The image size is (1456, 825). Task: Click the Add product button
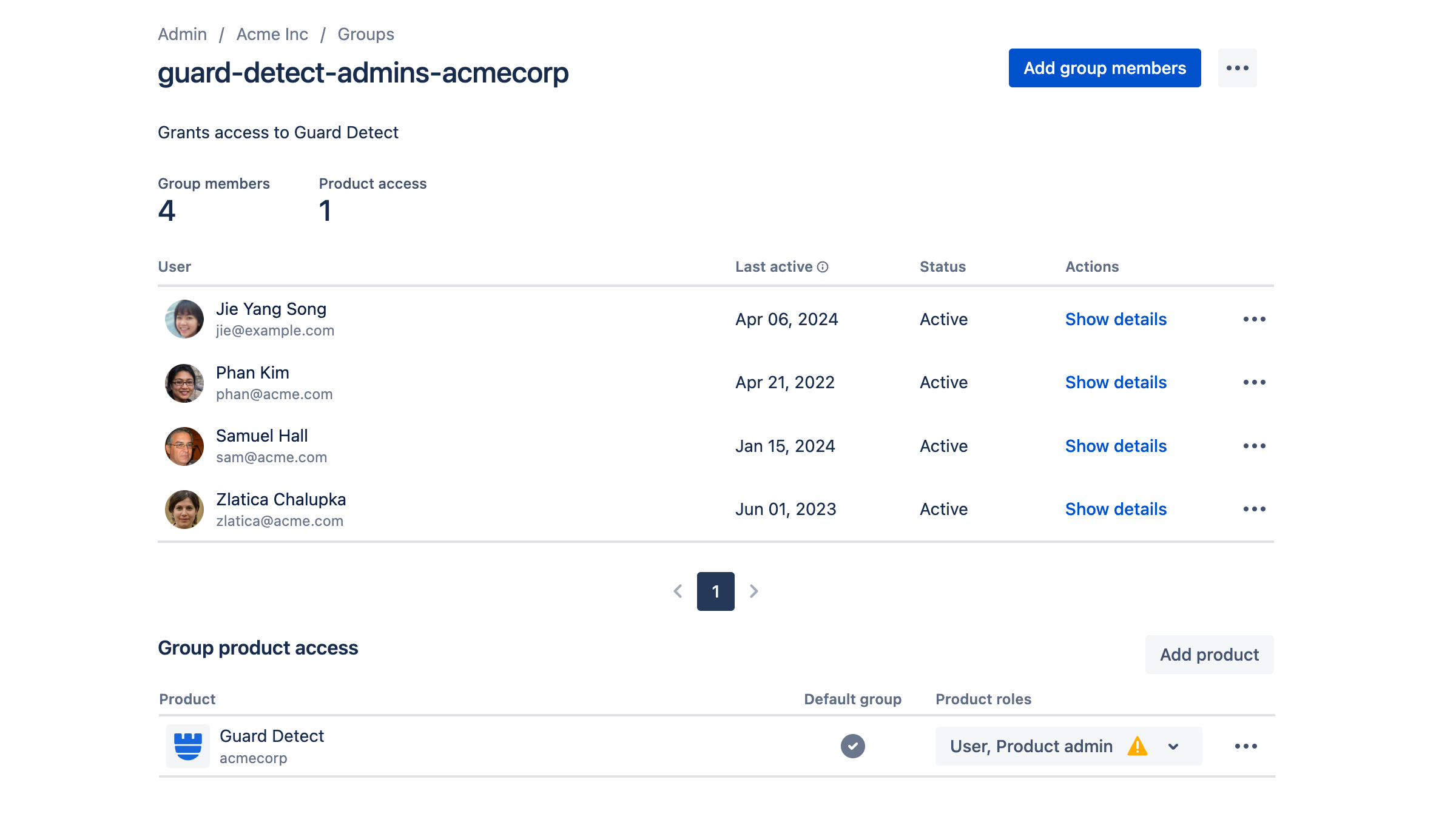pyautogui.click(x=1209, y=654)
